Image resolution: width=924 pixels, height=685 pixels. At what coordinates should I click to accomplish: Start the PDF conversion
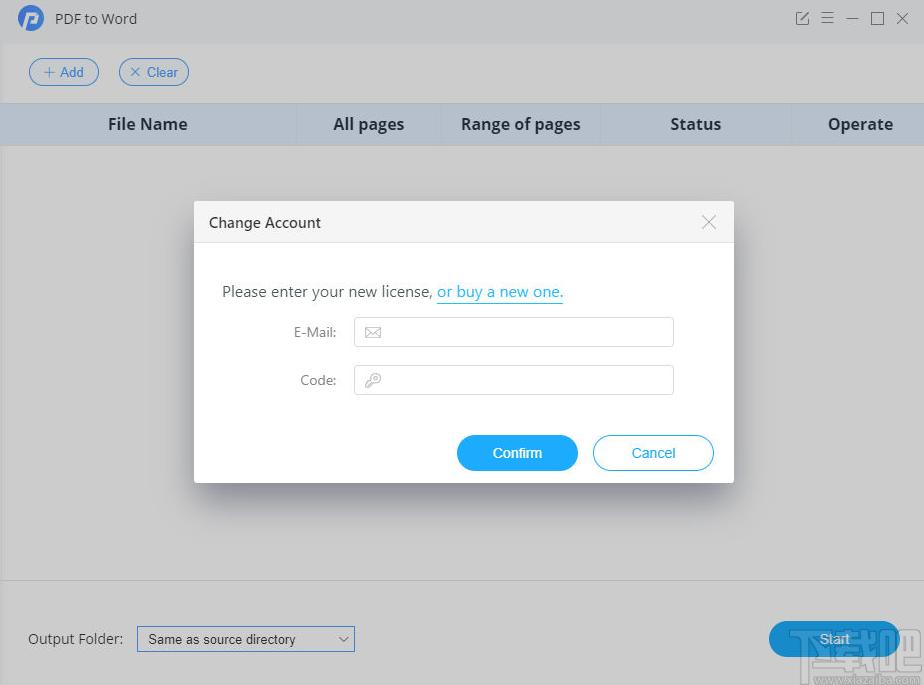[x=834, y=639]
